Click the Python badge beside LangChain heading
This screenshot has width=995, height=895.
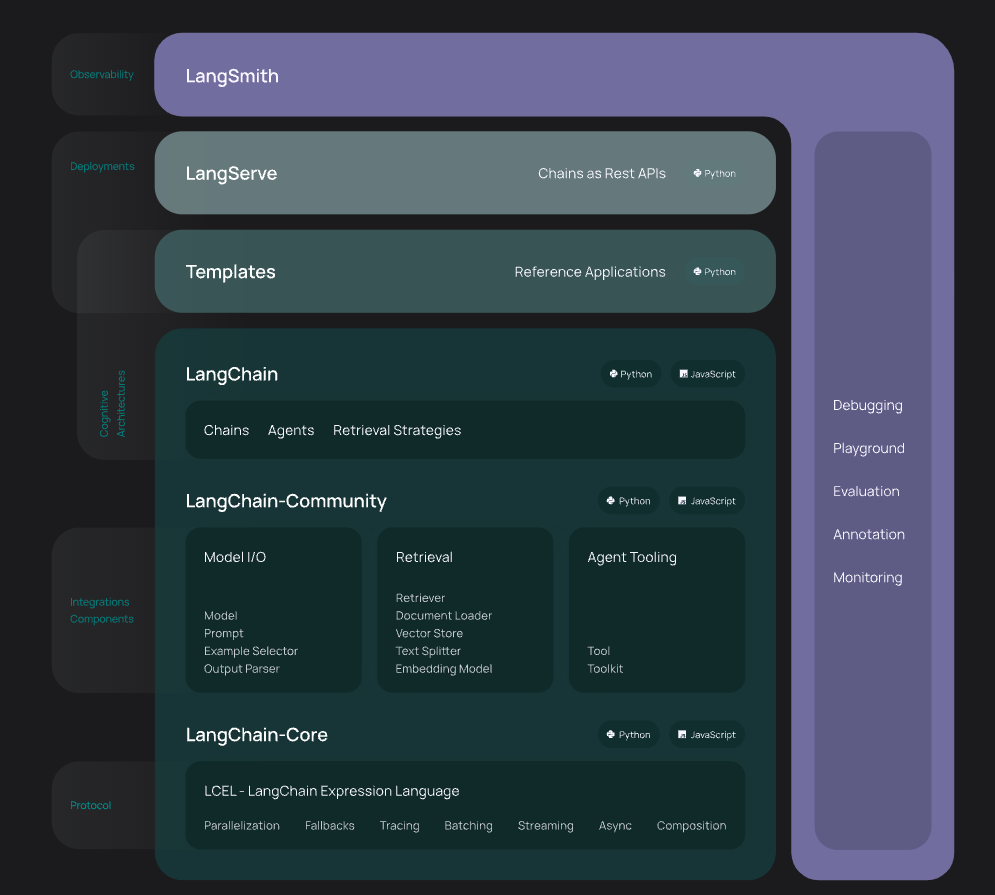click(631, 374)
